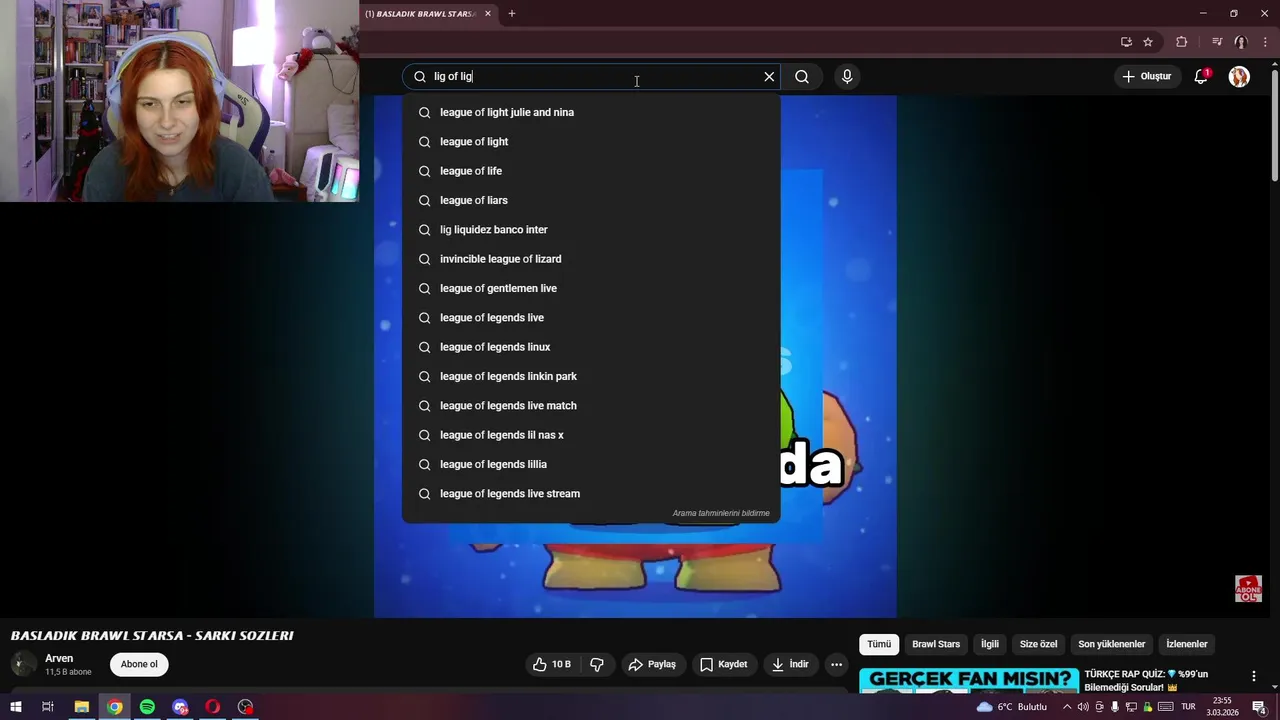1280x720 pixels.
Task: Download video with İndir button
Action: 791,664
